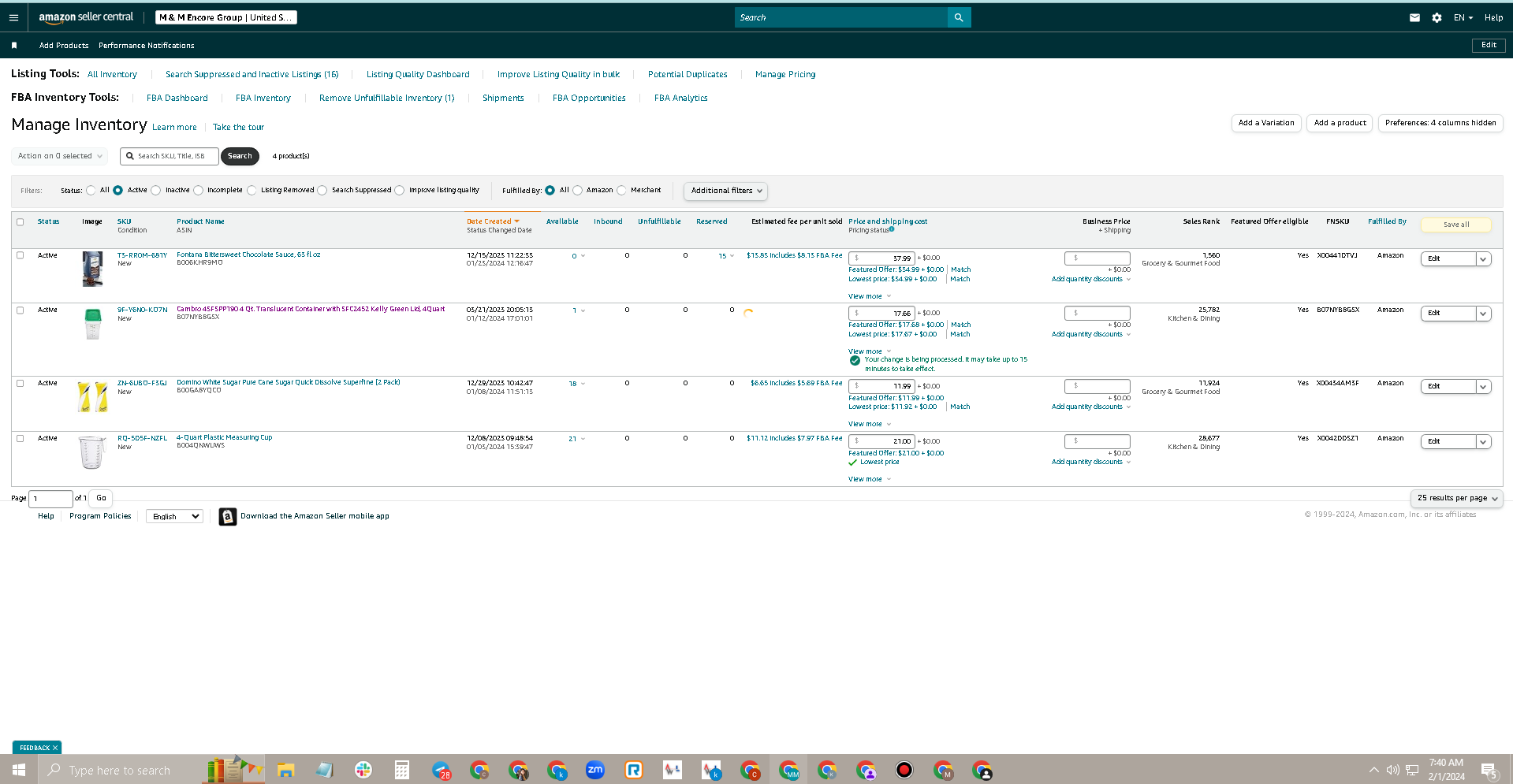
Task: Open File Explorer from taskbar
Action: pos(285,770)
